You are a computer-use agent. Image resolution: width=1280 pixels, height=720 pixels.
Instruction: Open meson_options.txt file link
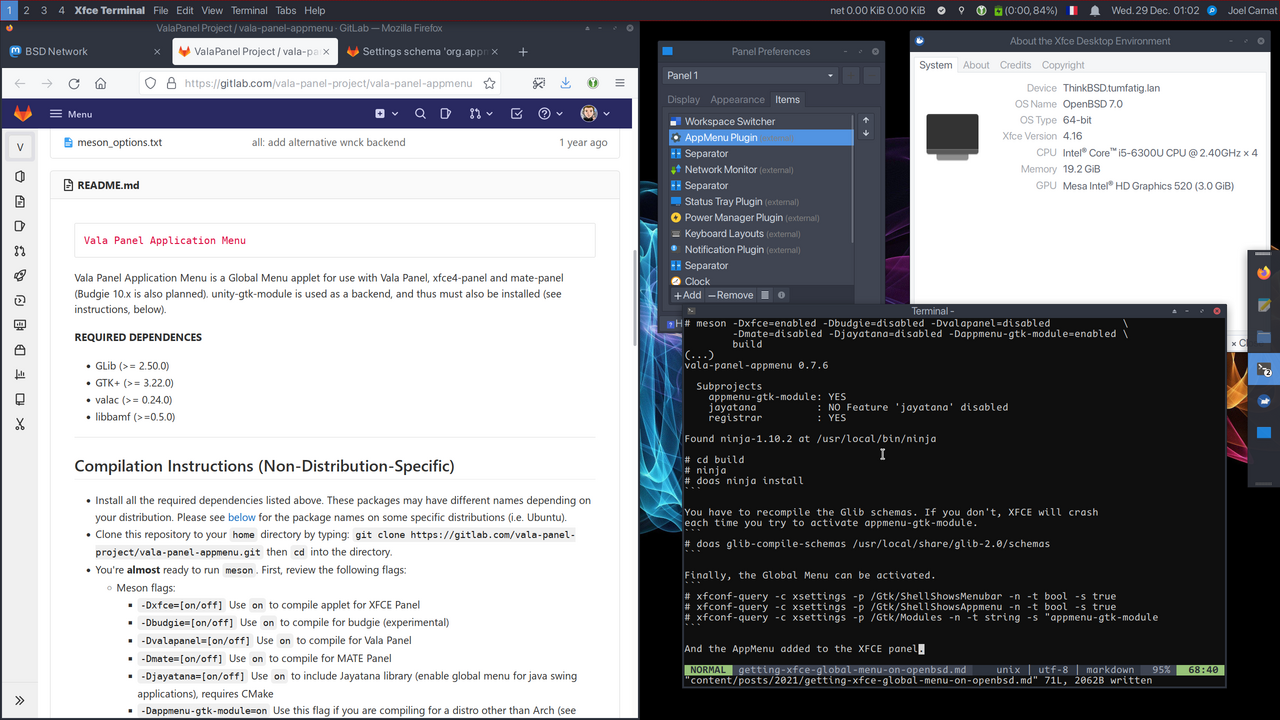pyautogui.click(x=119, y=142)
